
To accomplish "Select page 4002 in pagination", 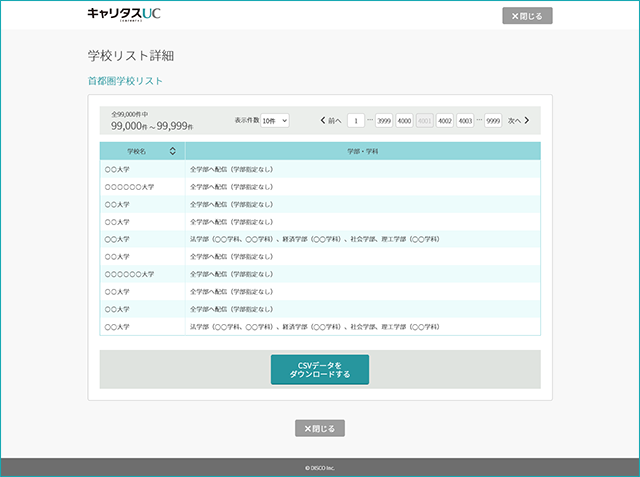I will 445,120.
